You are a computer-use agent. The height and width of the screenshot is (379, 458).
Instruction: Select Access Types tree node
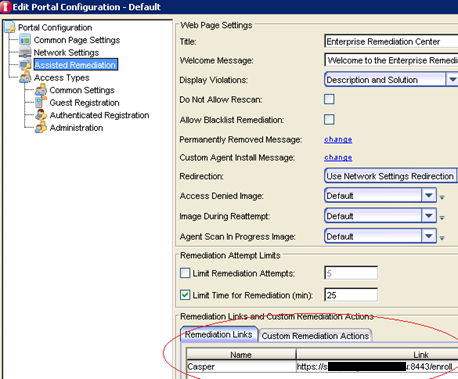(62, 77)
